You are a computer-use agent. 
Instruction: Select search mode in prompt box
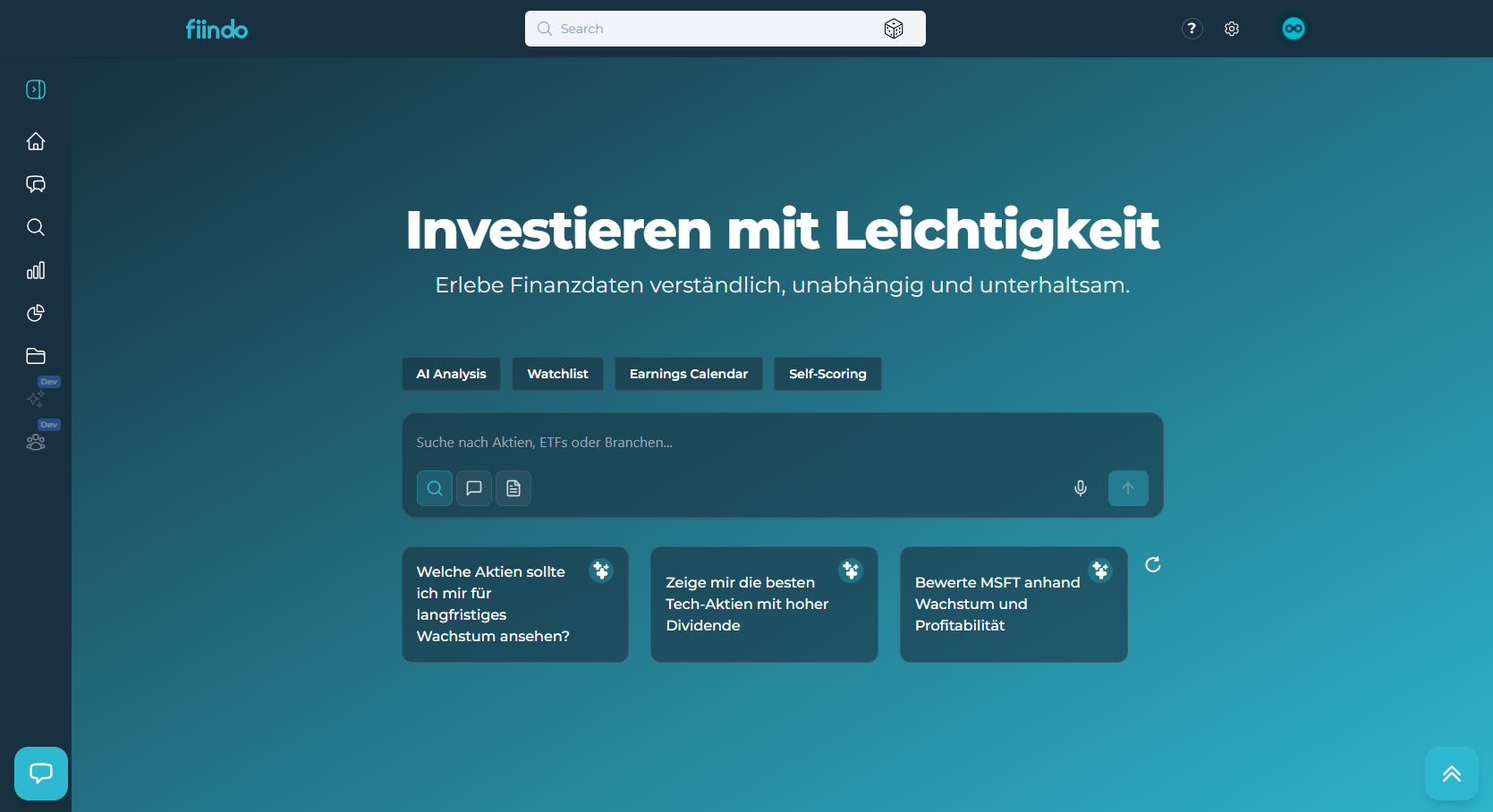point(435,488)
